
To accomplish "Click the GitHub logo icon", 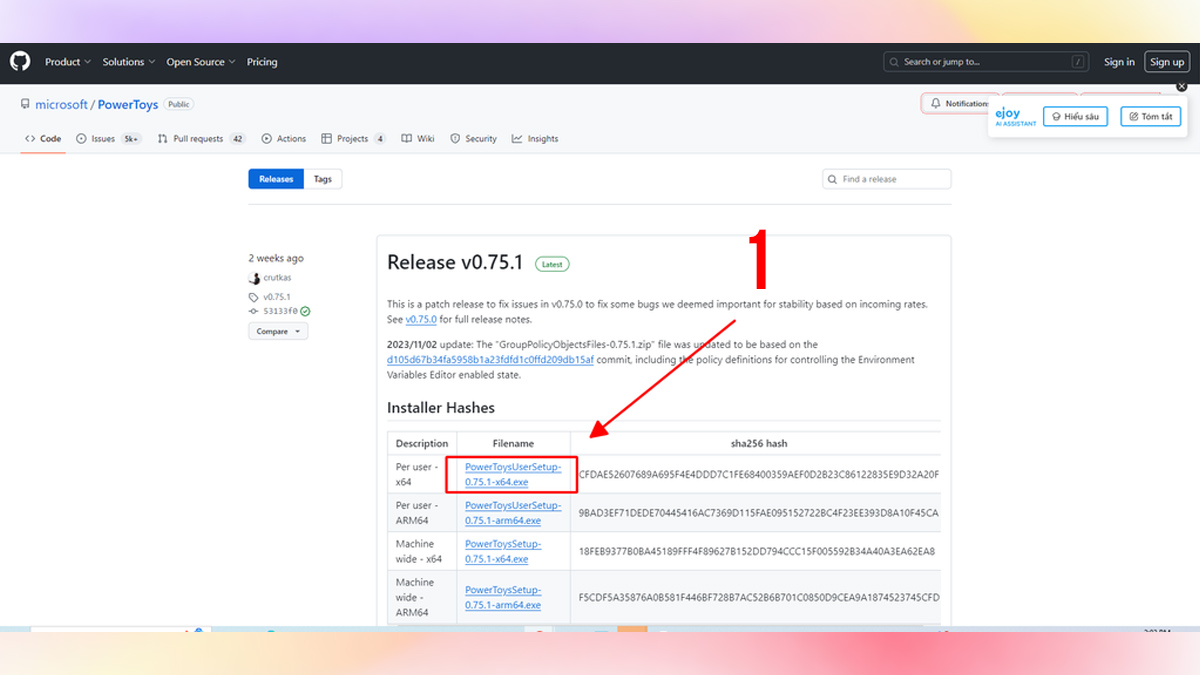I will pyautogui.click(x=20, y=62).
